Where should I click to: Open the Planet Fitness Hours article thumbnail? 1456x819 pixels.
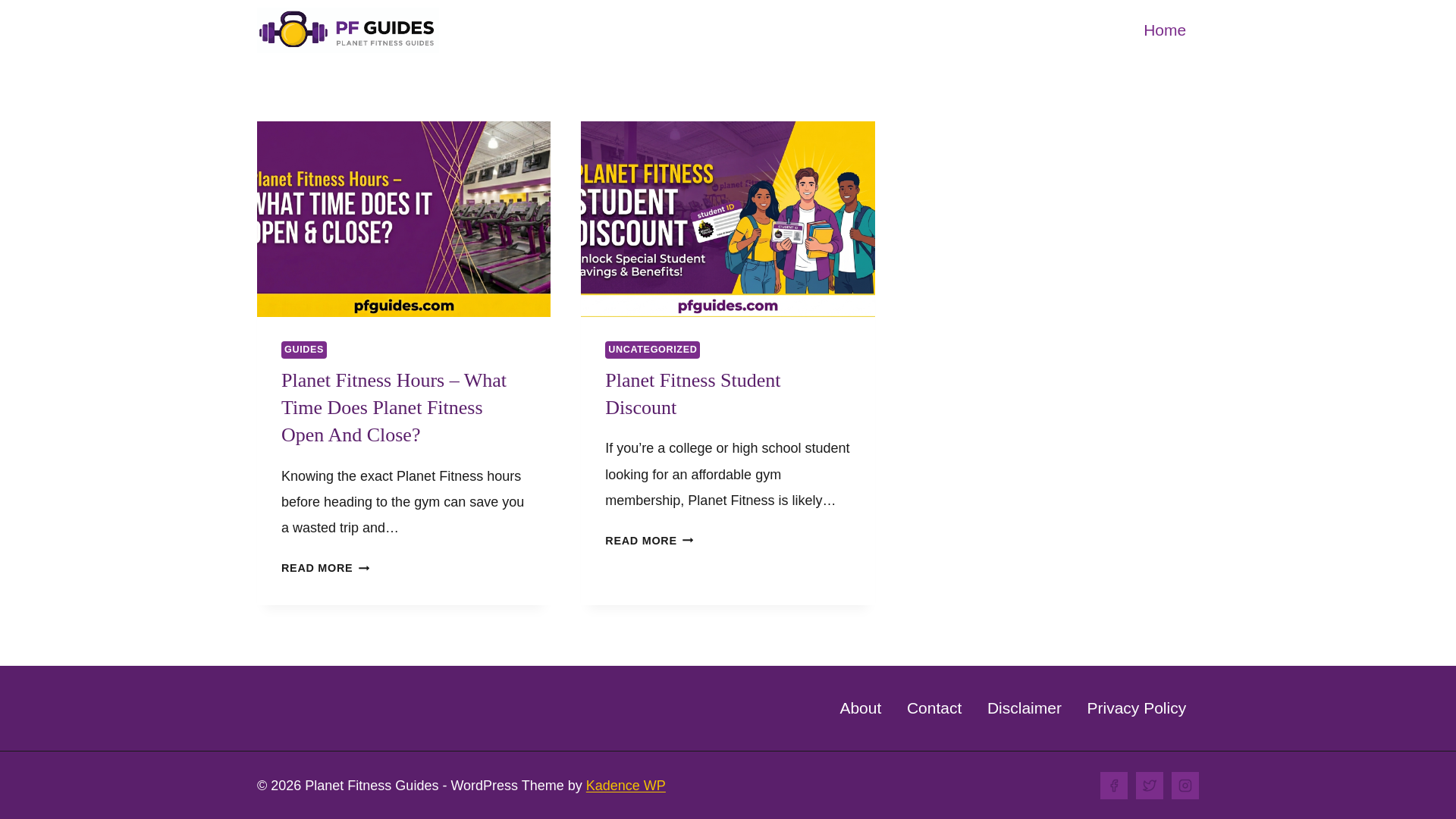[403, 218]
